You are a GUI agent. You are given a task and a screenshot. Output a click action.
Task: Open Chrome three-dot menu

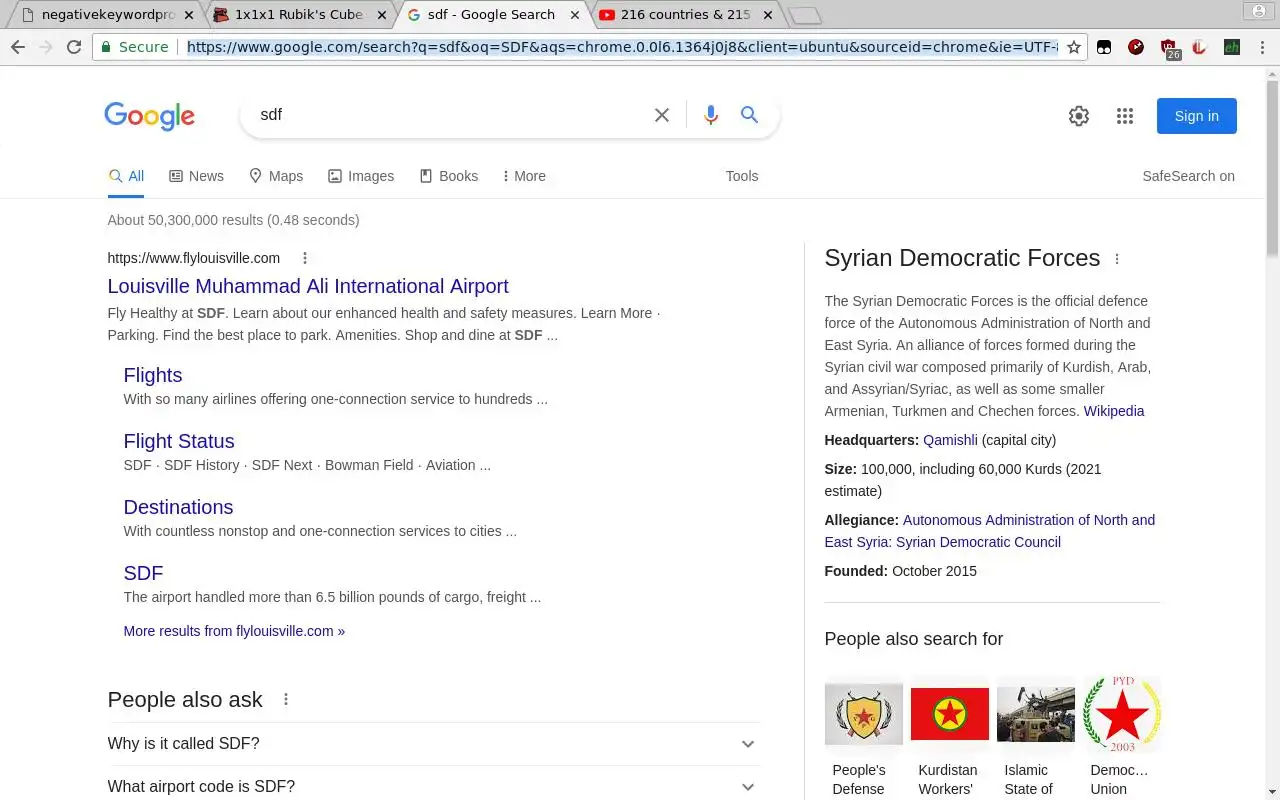point(1264,47)
